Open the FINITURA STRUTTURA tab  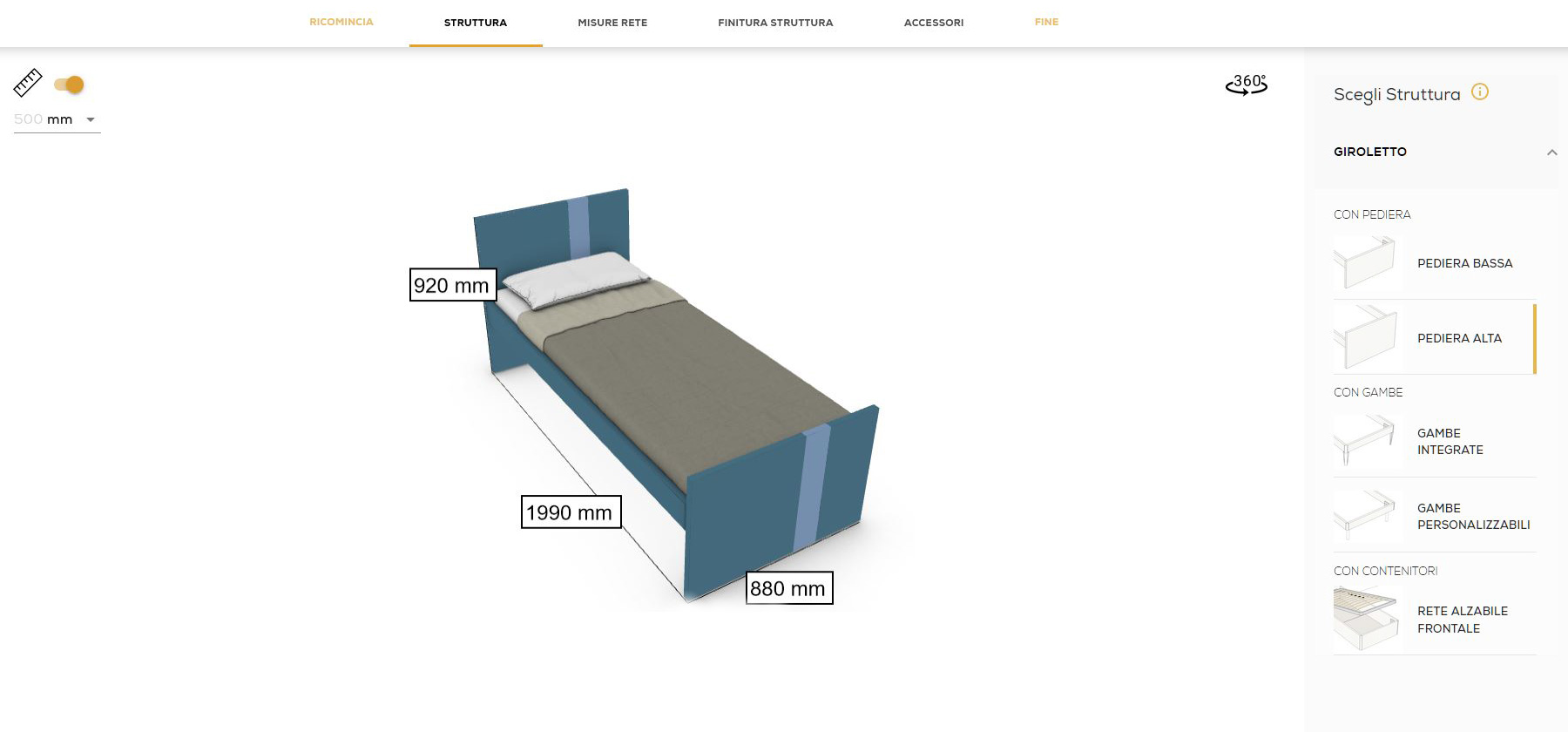(x=775, y=23)
